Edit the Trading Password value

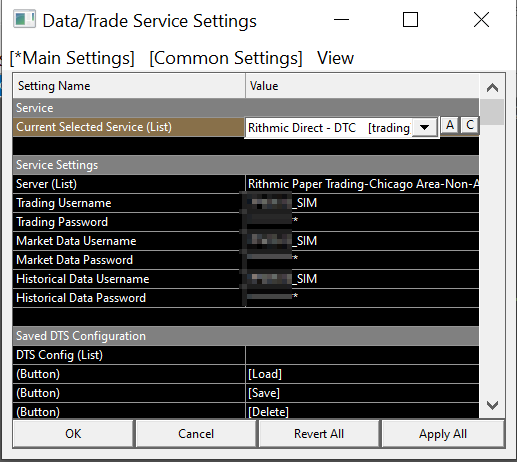(362, 222)
